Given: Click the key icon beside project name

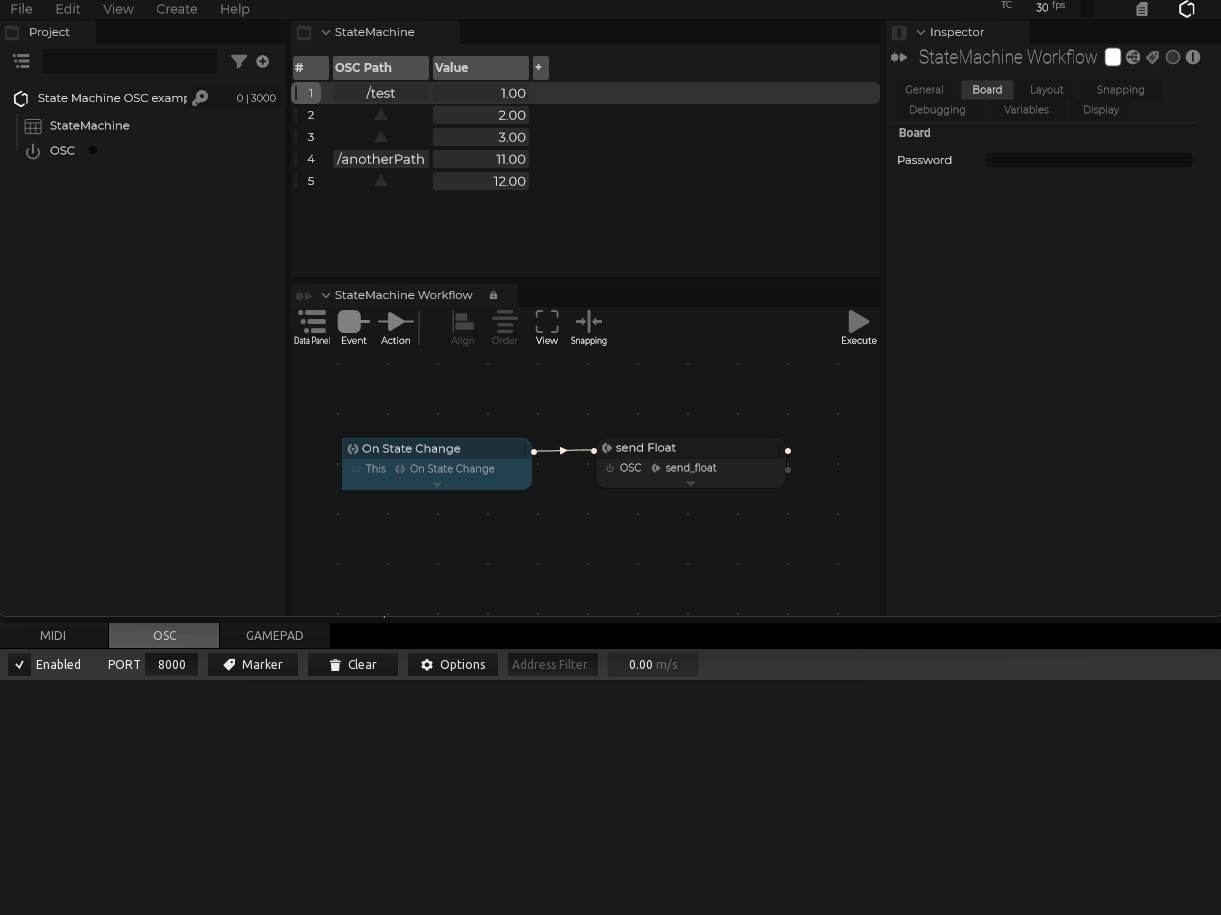Looking at the screenshot, I should tap(200, 98).
